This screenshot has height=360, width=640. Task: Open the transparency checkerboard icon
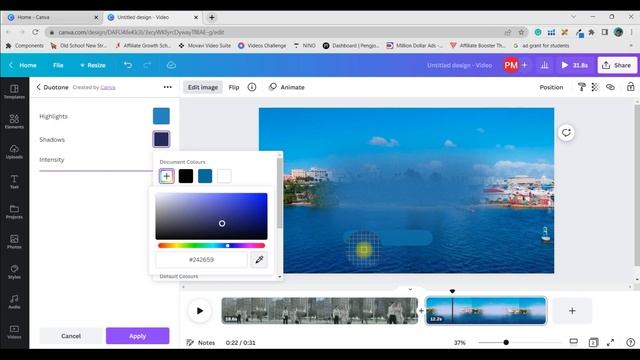point(595,87)
